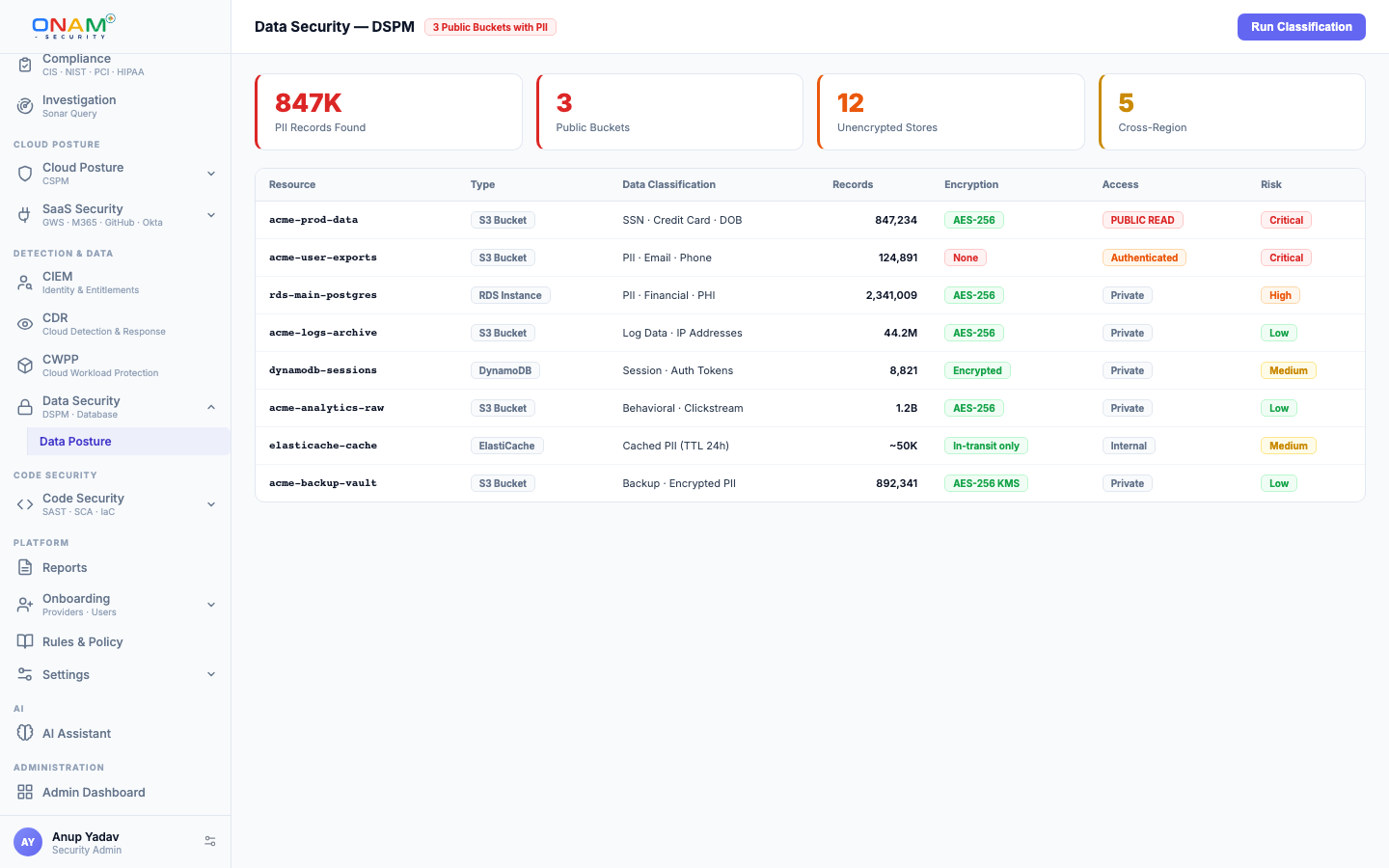Sort by the Resource column header
Image resolution: width=1389 pixels, height=868 pixels.
pos(292,184)
